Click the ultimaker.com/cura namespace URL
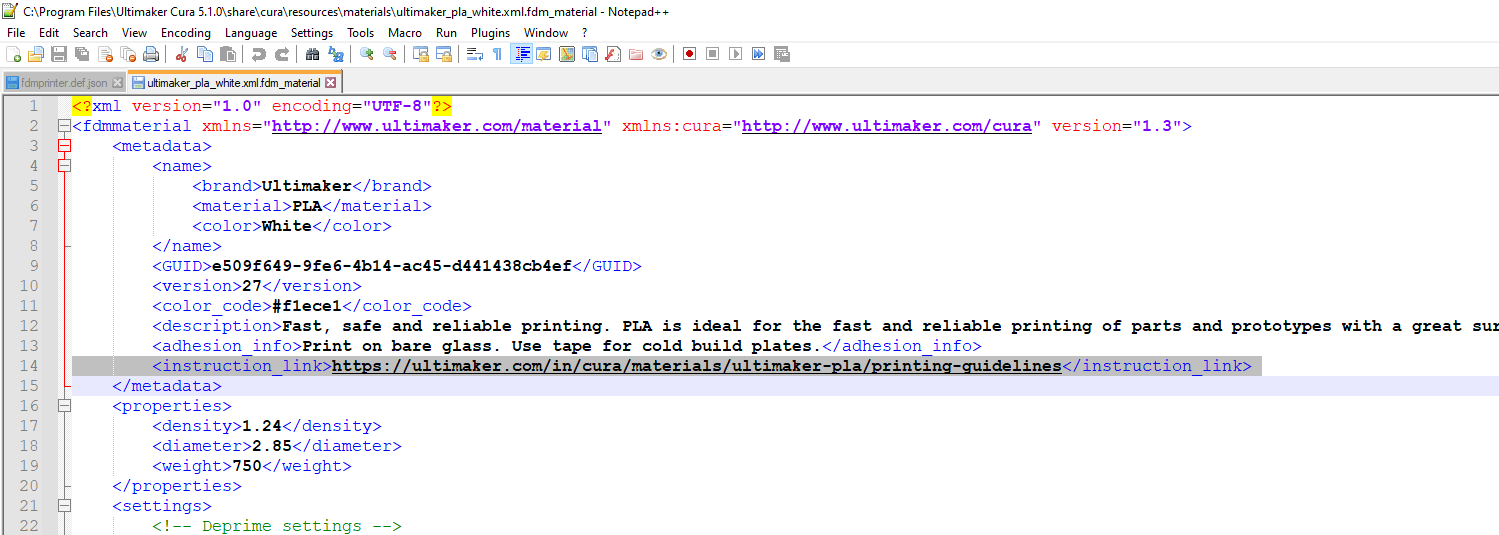Image resolution: width=1499 pixels, height=535 pixels. [x=886, y=126]
